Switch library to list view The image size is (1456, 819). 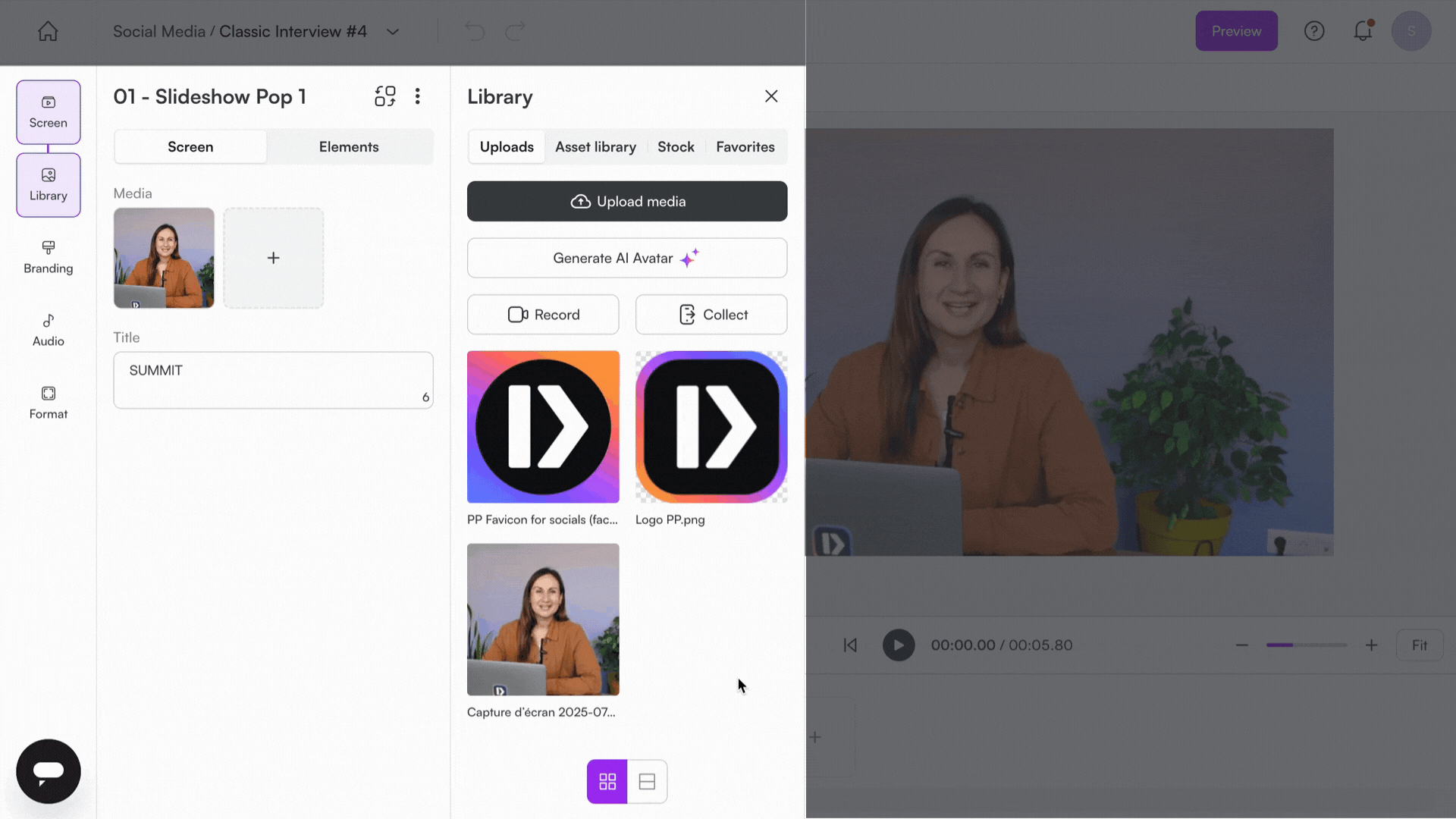(x=647, y=781)
